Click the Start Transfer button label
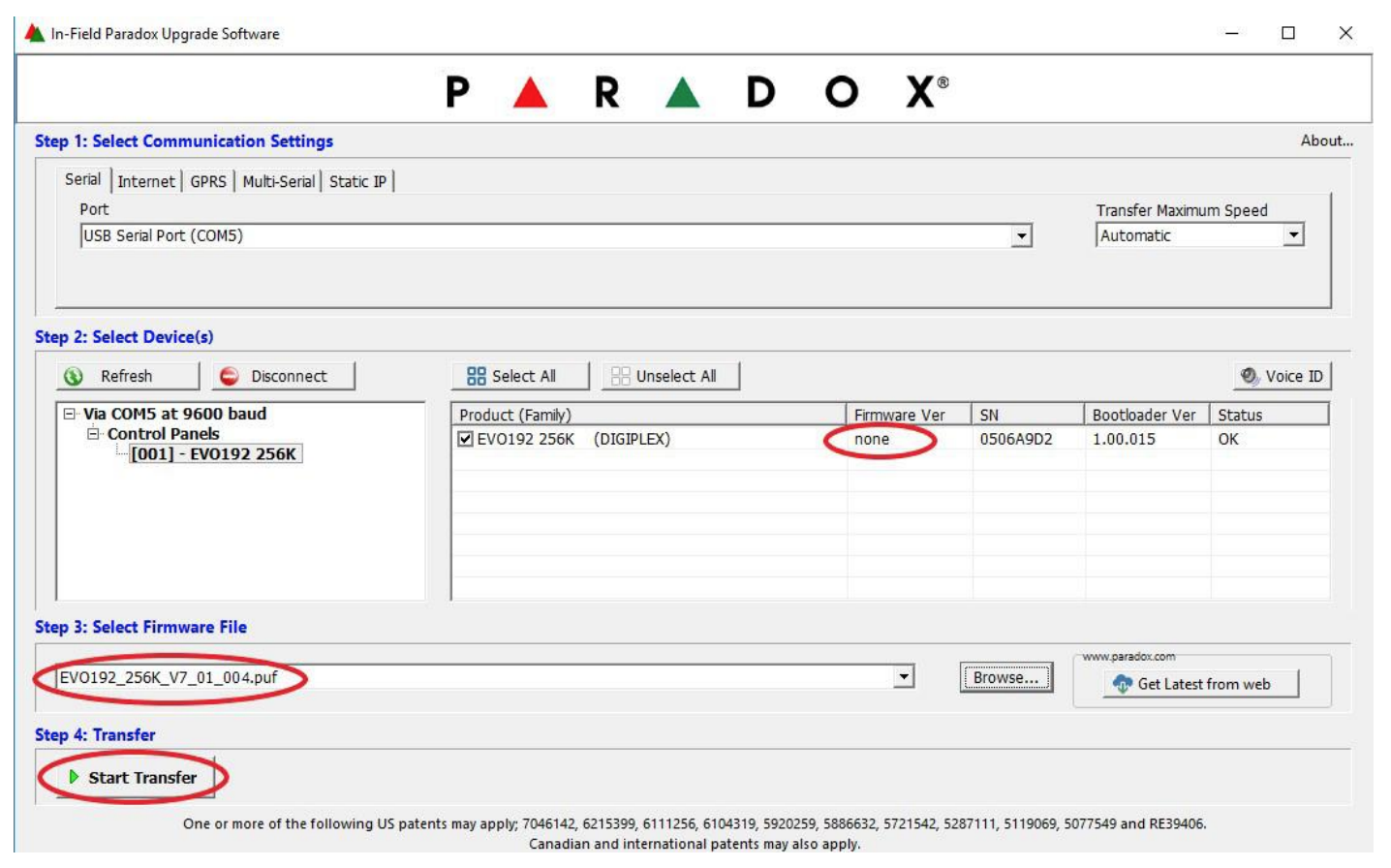 click(142, 777)
